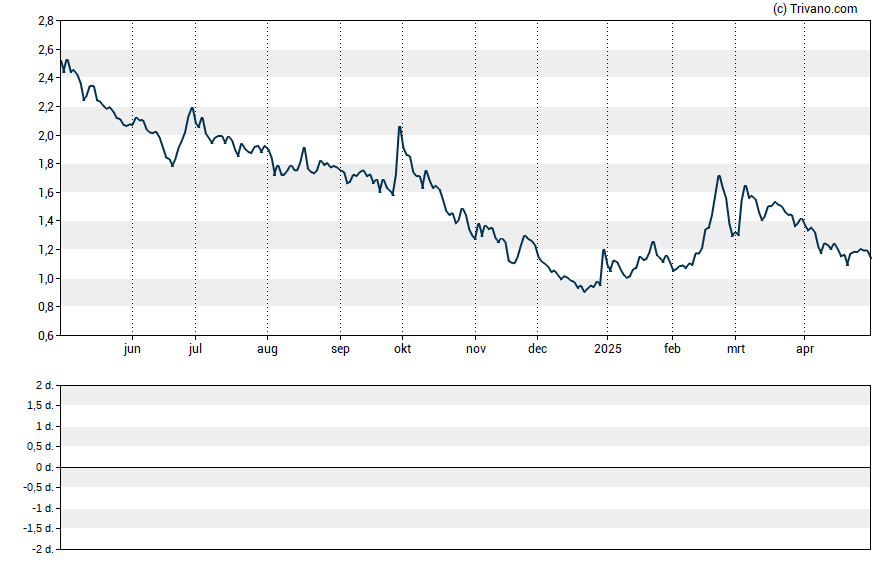
Task: Click the jun month label
Action: (x=132, y=349)
